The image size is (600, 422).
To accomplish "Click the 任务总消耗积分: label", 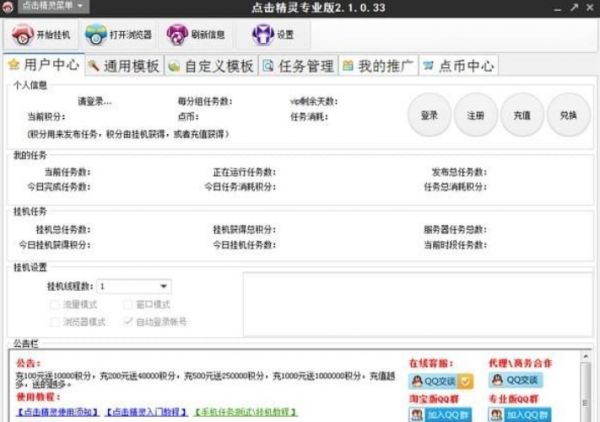I will (455, 187).
